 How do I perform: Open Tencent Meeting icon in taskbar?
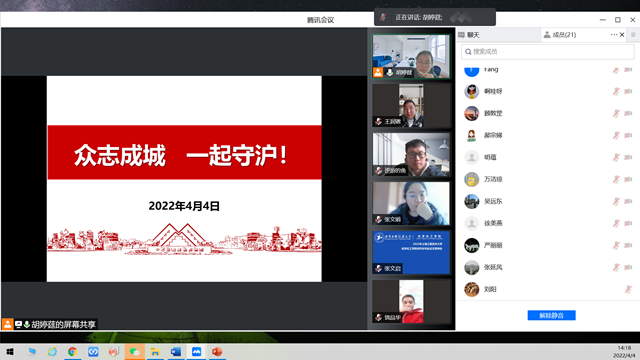pyautogui.click(x=196, y=351)
